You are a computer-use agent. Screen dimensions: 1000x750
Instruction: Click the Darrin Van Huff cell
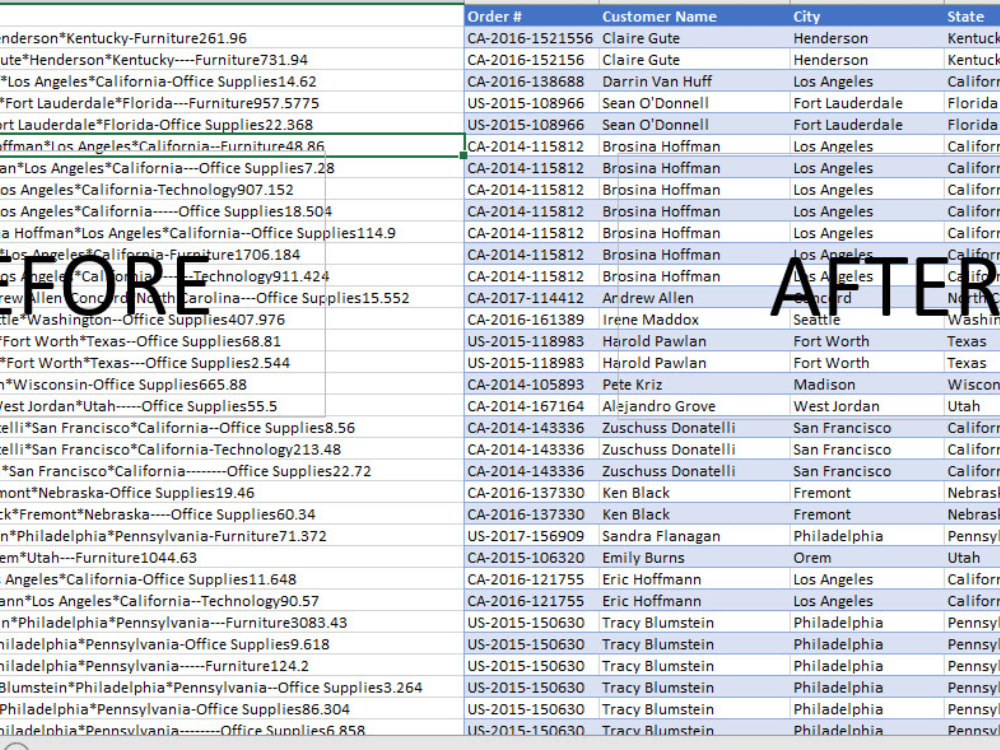point(694,82)
